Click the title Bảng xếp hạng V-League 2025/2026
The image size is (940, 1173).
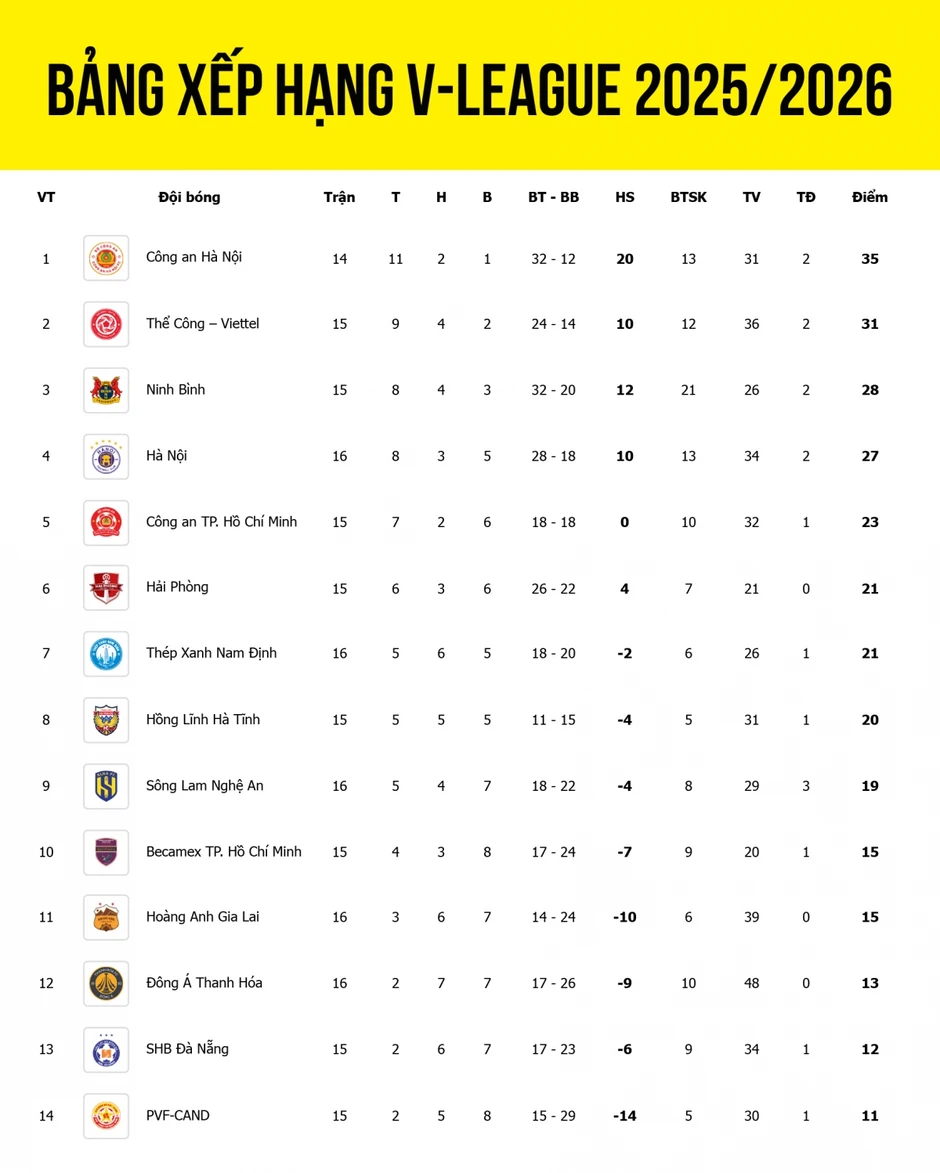[x=470, y=91]
